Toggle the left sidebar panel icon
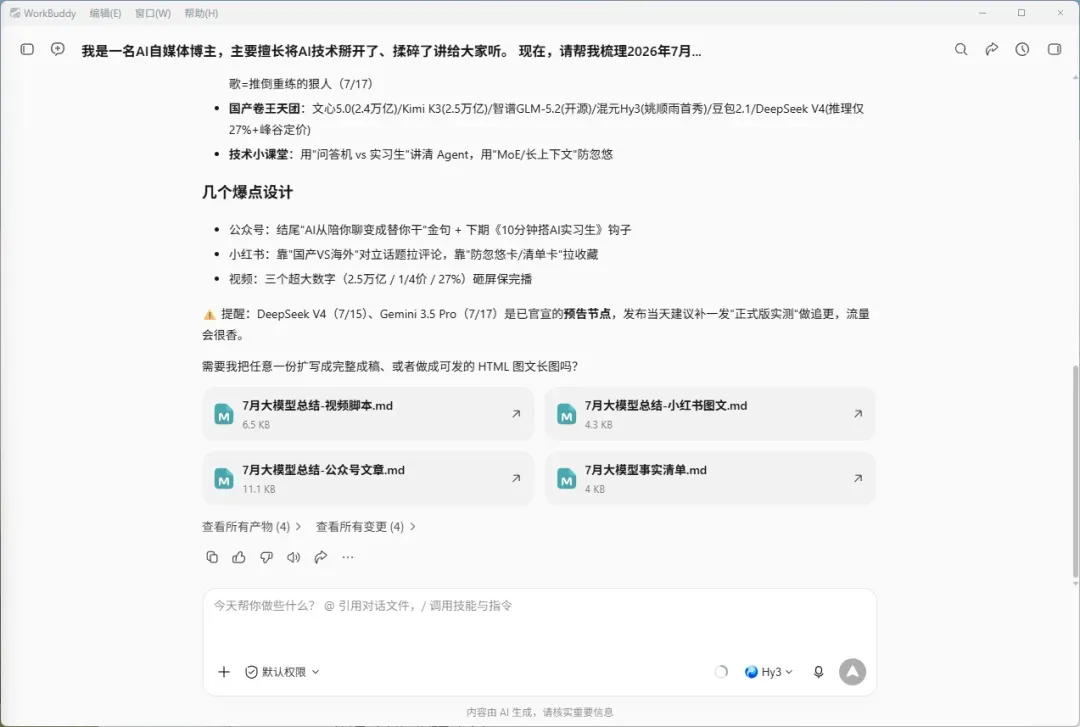1080x727 pixels. 27,50
